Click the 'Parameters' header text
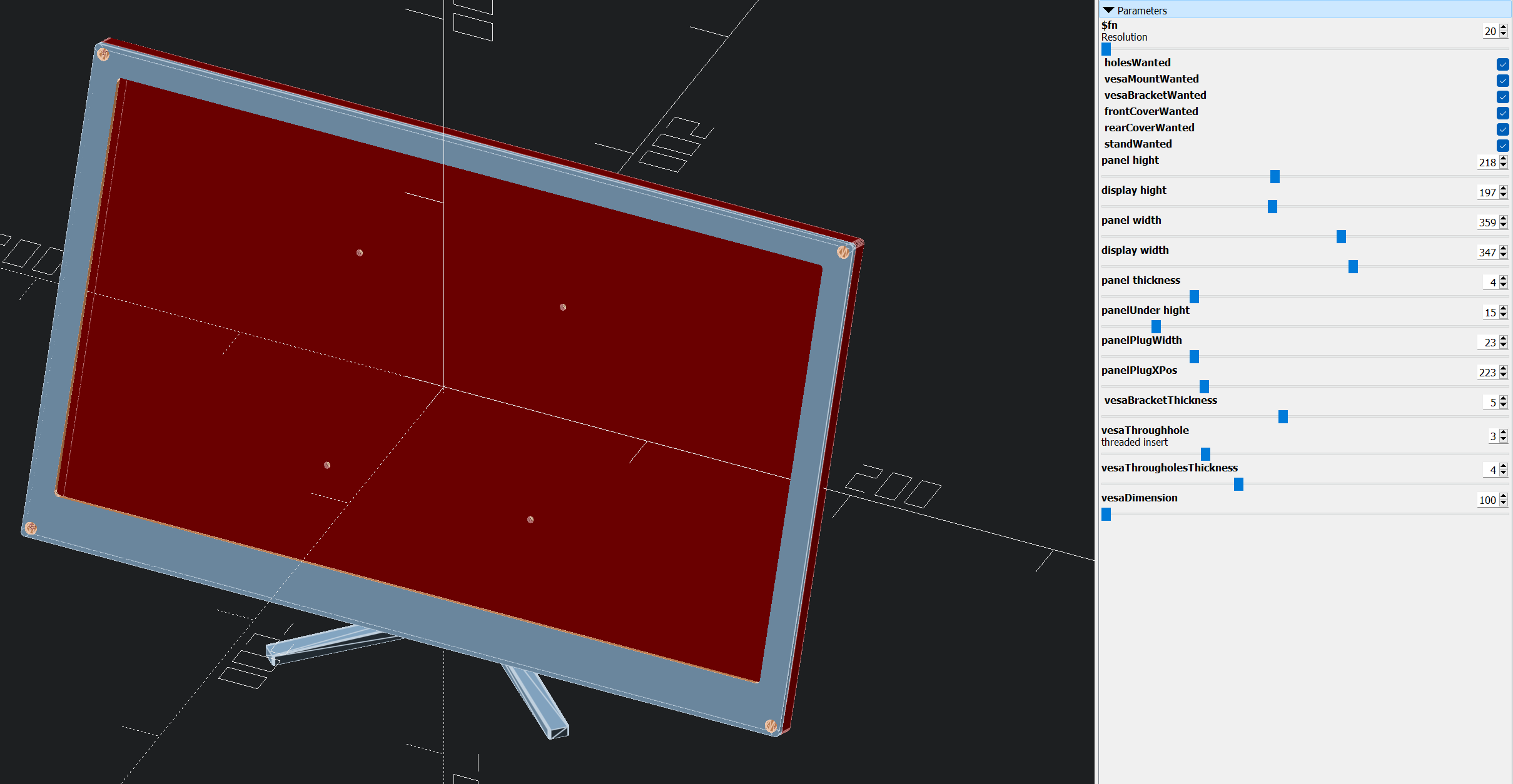 [x=1141, y=11]
